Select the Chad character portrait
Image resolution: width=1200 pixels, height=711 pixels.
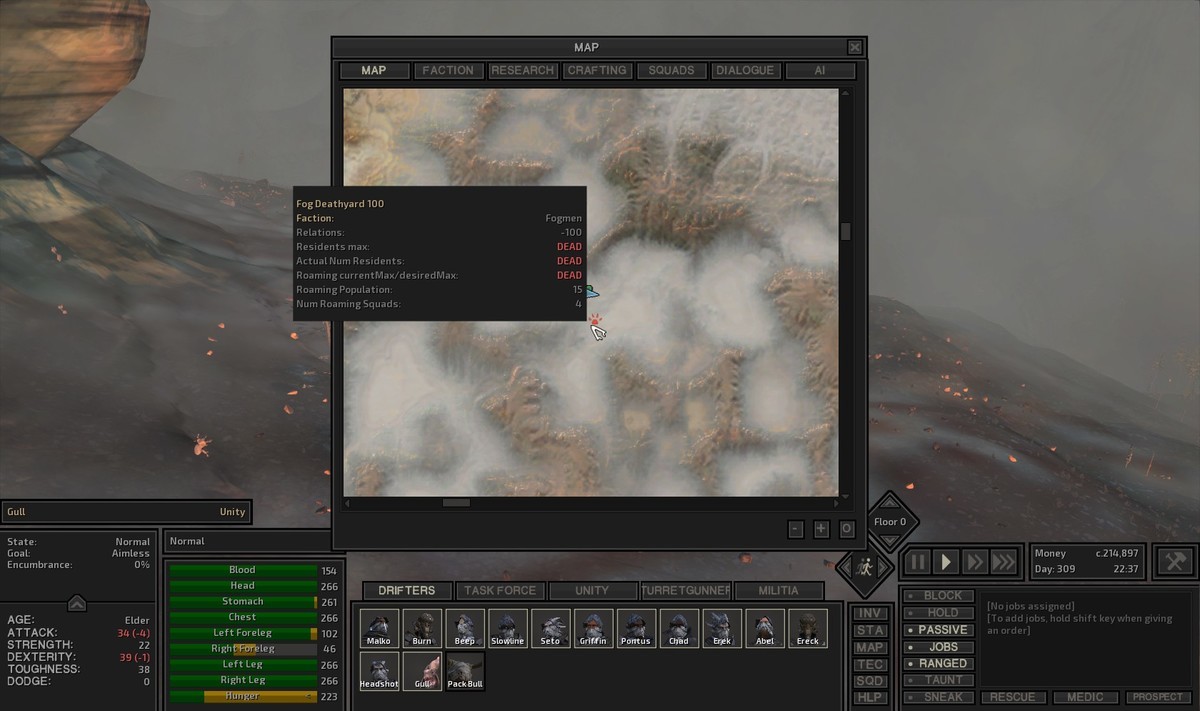tap(679, 629)
